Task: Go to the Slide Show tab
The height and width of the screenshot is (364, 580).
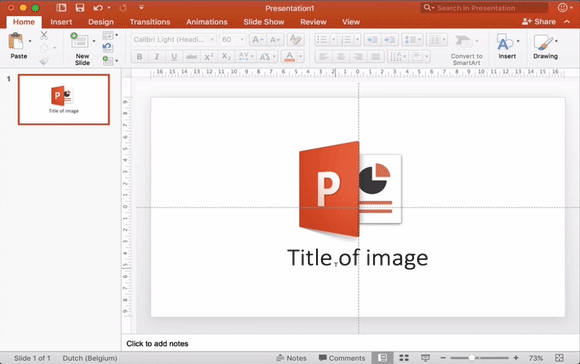Action: (264, 22)
